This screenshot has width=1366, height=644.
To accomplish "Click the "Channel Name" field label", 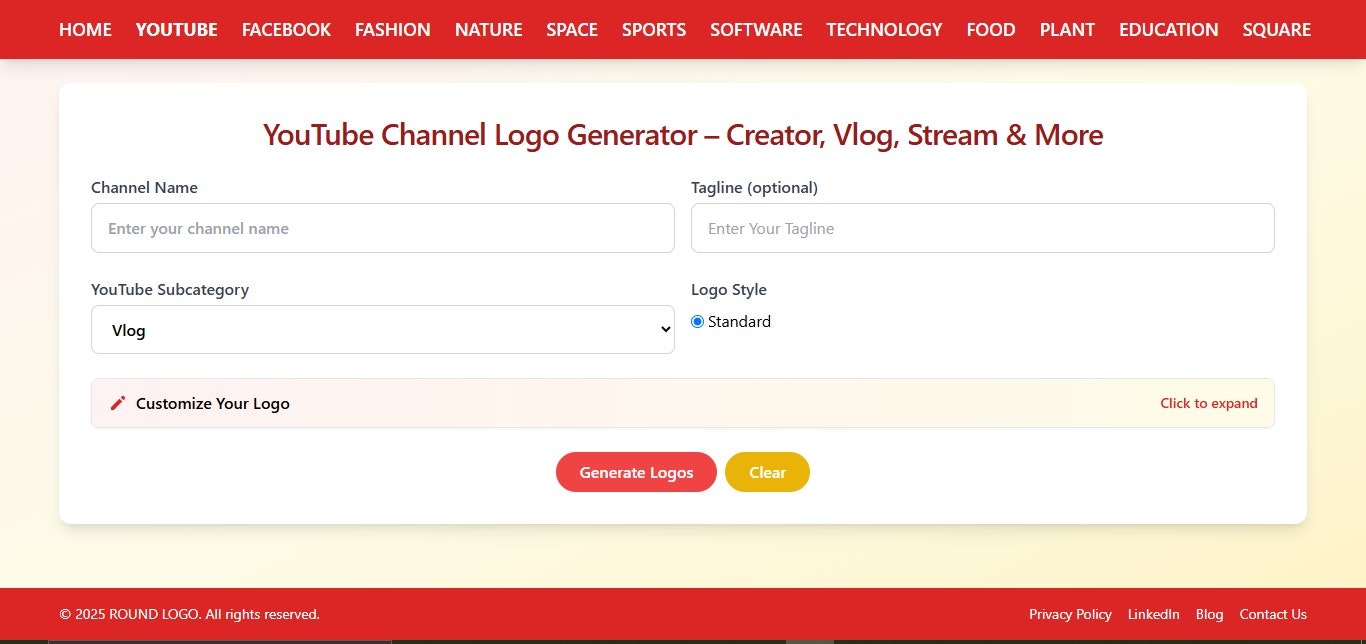I will pos(144,187).
